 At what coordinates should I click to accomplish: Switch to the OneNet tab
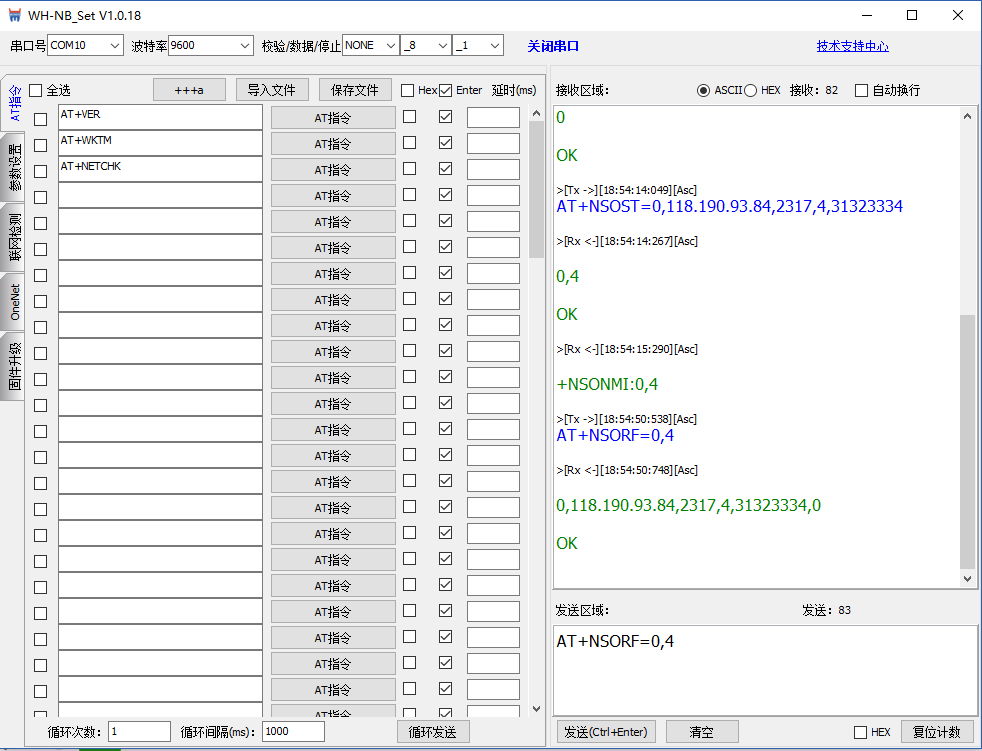14,302
